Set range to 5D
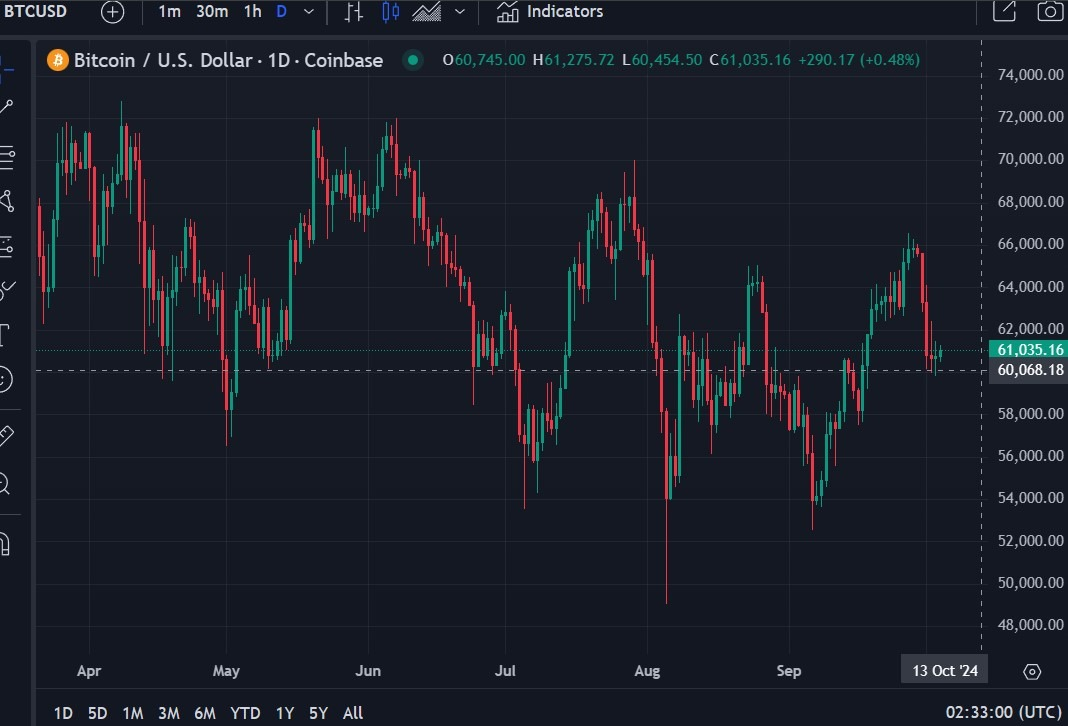The image size is (1068, 726). click(97, 713)
